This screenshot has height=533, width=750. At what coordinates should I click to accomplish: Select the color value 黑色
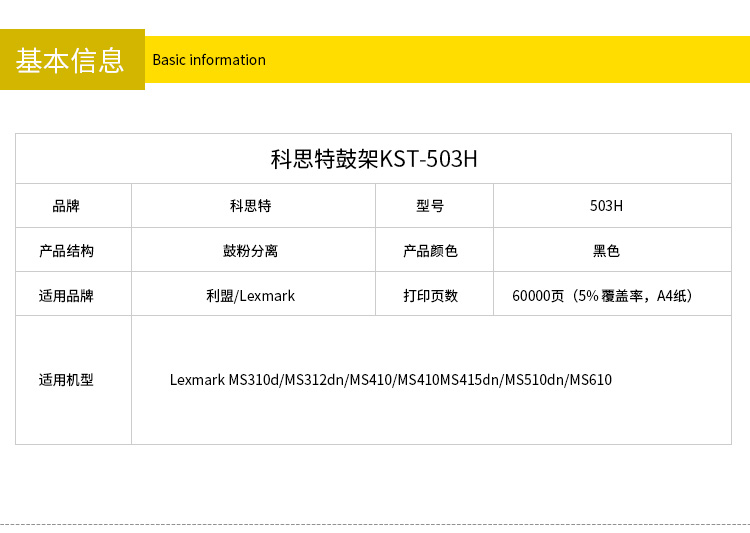point(606,251)
